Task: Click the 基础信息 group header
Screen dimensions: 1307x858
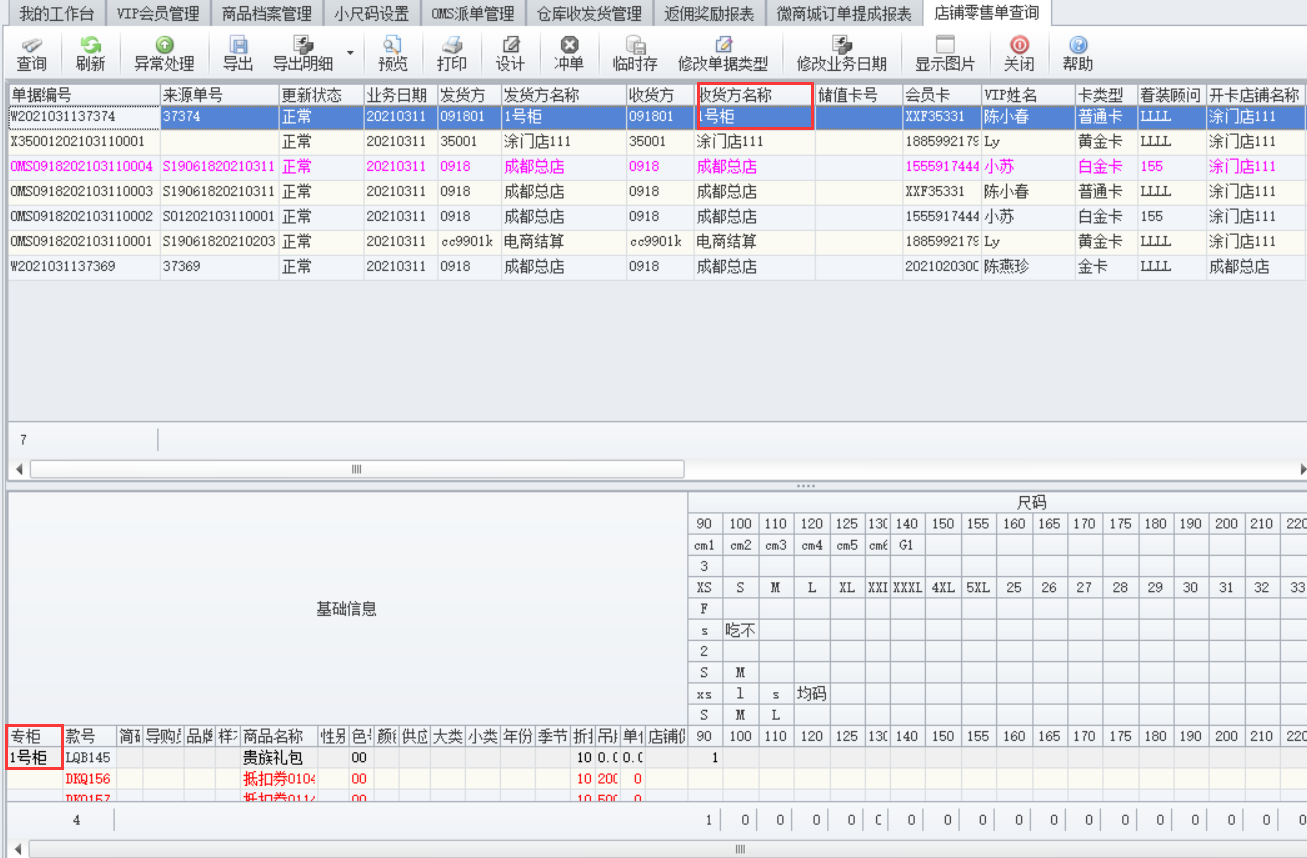Action: (x=347, y=609)
